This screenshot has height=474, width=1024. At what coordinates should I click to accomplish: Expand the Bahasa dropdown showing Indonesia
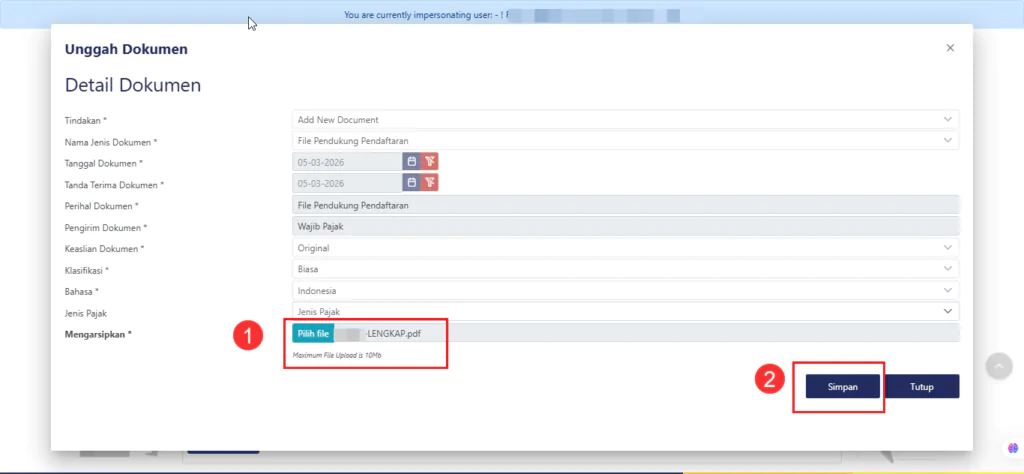pyautogui.click(x=625, y=291)
